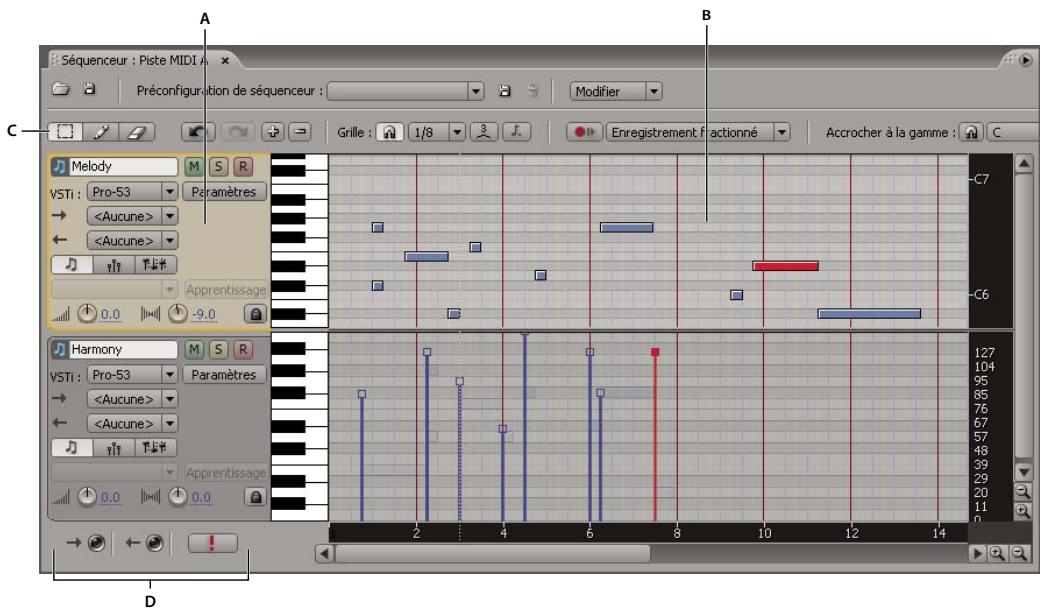Click Melody pan value -9.0
1045x609 pixels.
tap(204, 314)
